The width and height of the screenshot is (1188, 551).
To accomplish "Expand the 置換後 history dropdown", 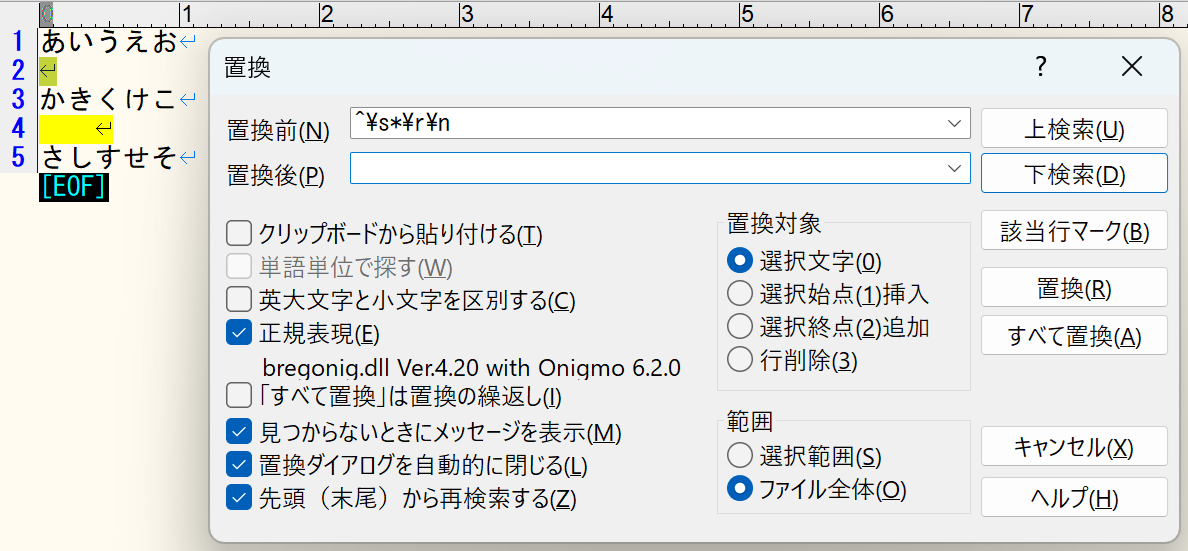I will coord(954,169).
